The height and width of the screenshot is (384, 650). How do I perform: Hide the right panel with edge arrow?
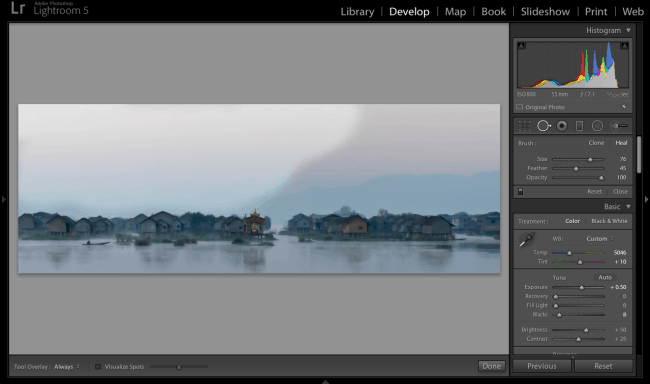pyautogui.click(x=646, y=199)
